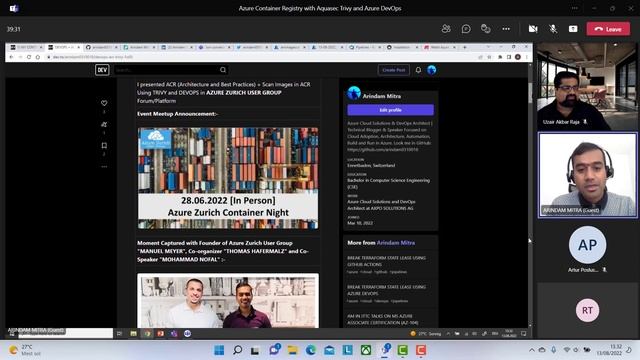
Task: Open Windows taskbar Search
Action: click(238, 350)
